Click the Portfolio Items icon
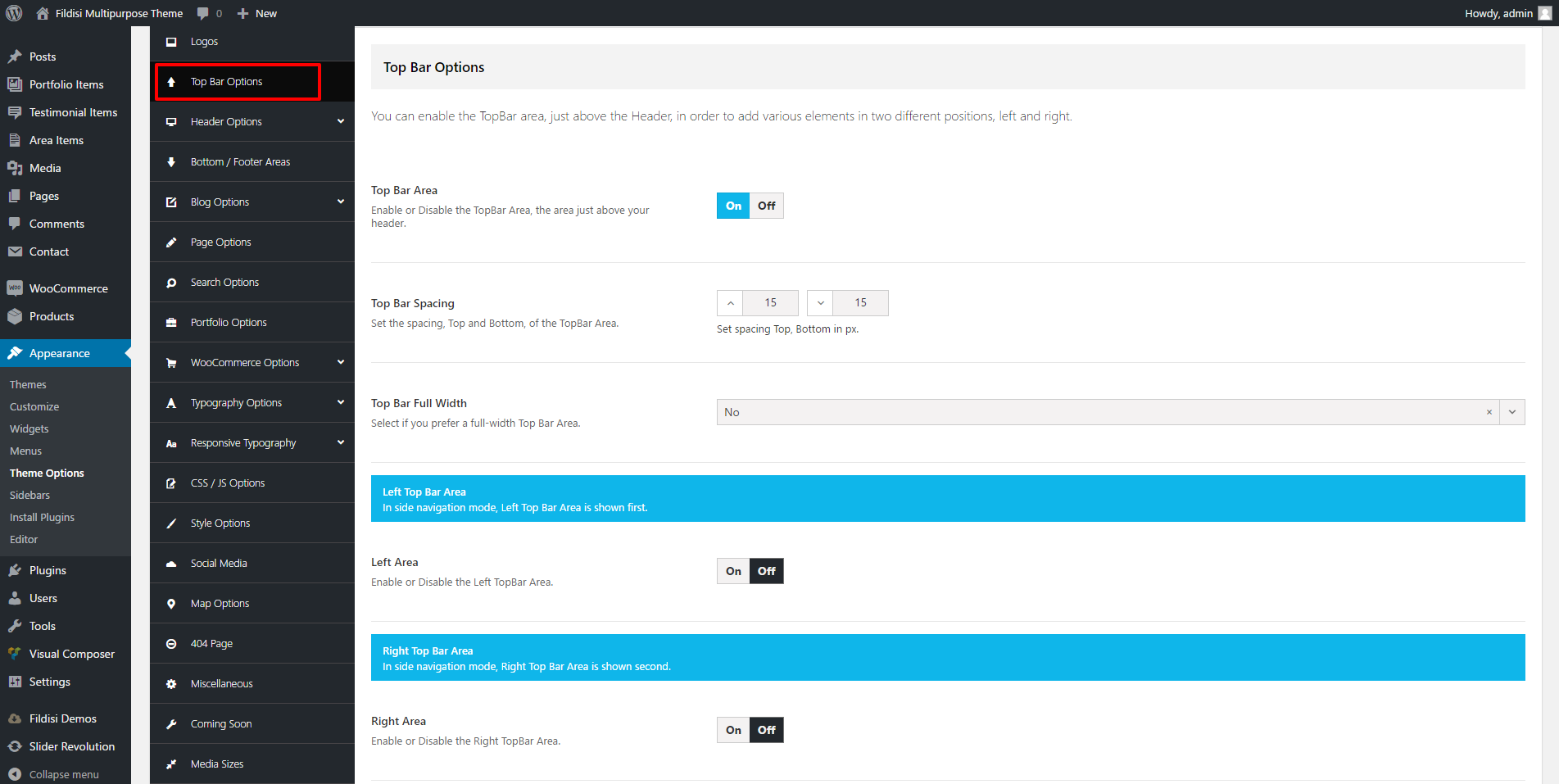 [15, 84]
